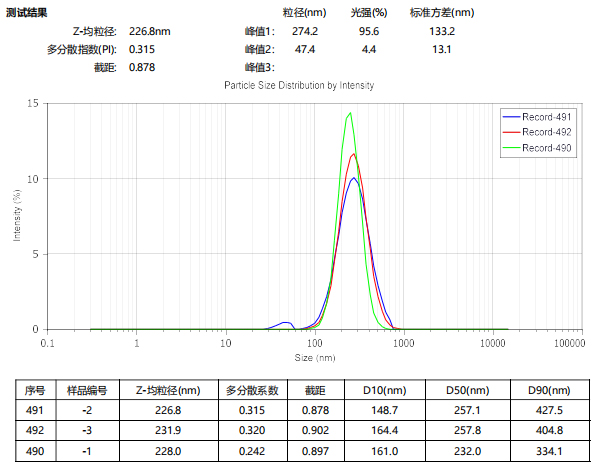Select the 序号 column header in table
This screenshot has height=471, width=615.
click(x=36, y=391)
